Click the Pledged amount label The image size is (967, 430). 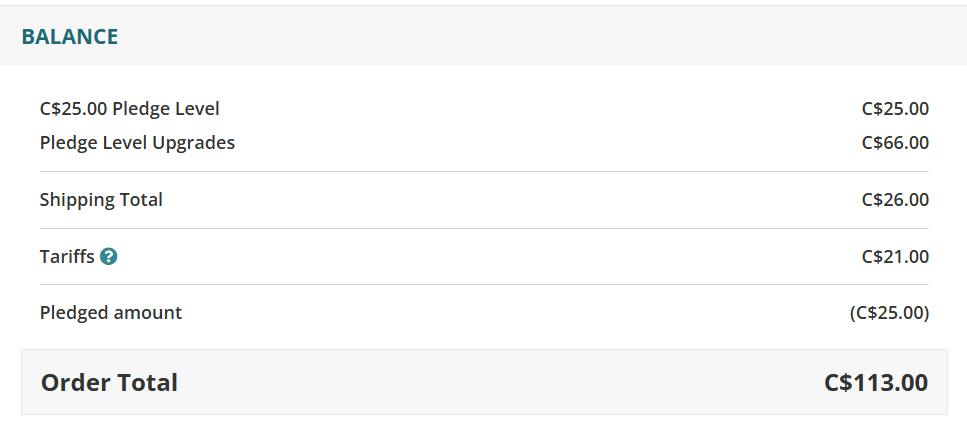tap(111, 313)
